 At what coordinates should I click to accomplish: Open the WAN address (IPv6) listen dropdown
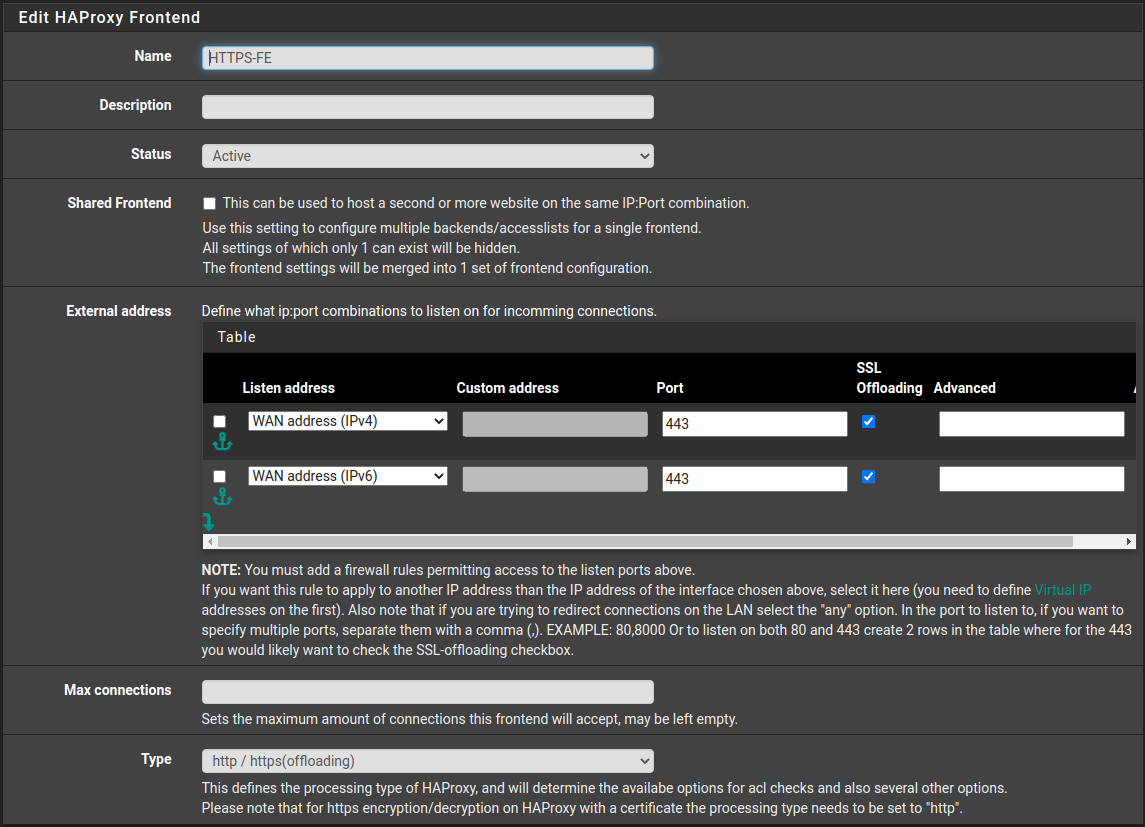(347, 476)
